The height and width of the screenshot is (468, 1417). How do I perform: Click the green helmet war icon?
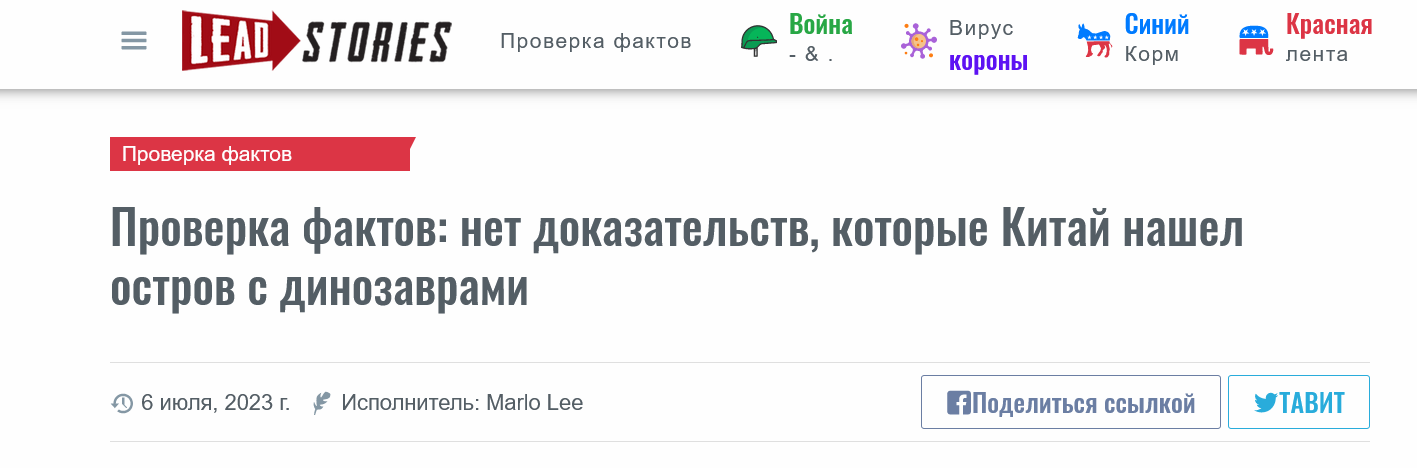(x=759, y=41)
